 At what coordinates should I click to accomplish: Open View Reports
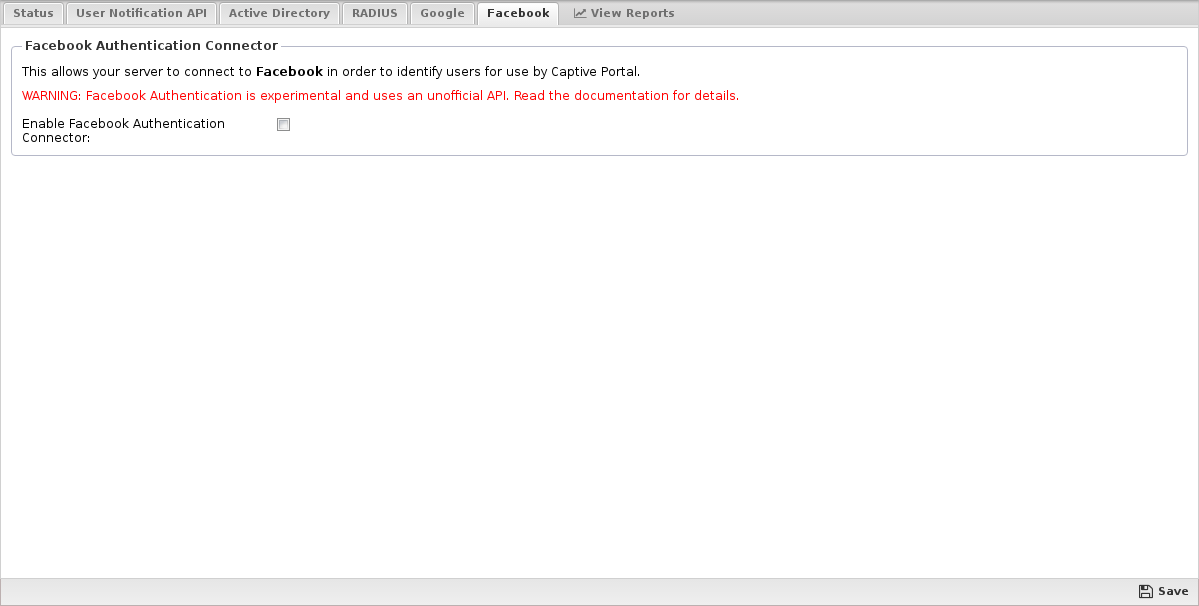coord(624,13)
